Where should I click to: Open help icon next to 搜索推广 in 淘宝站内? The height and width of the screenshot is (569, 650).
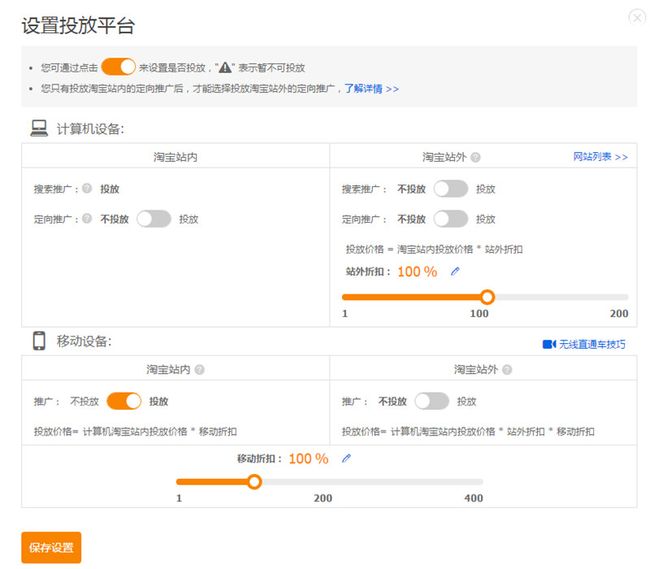pos(87,188)
